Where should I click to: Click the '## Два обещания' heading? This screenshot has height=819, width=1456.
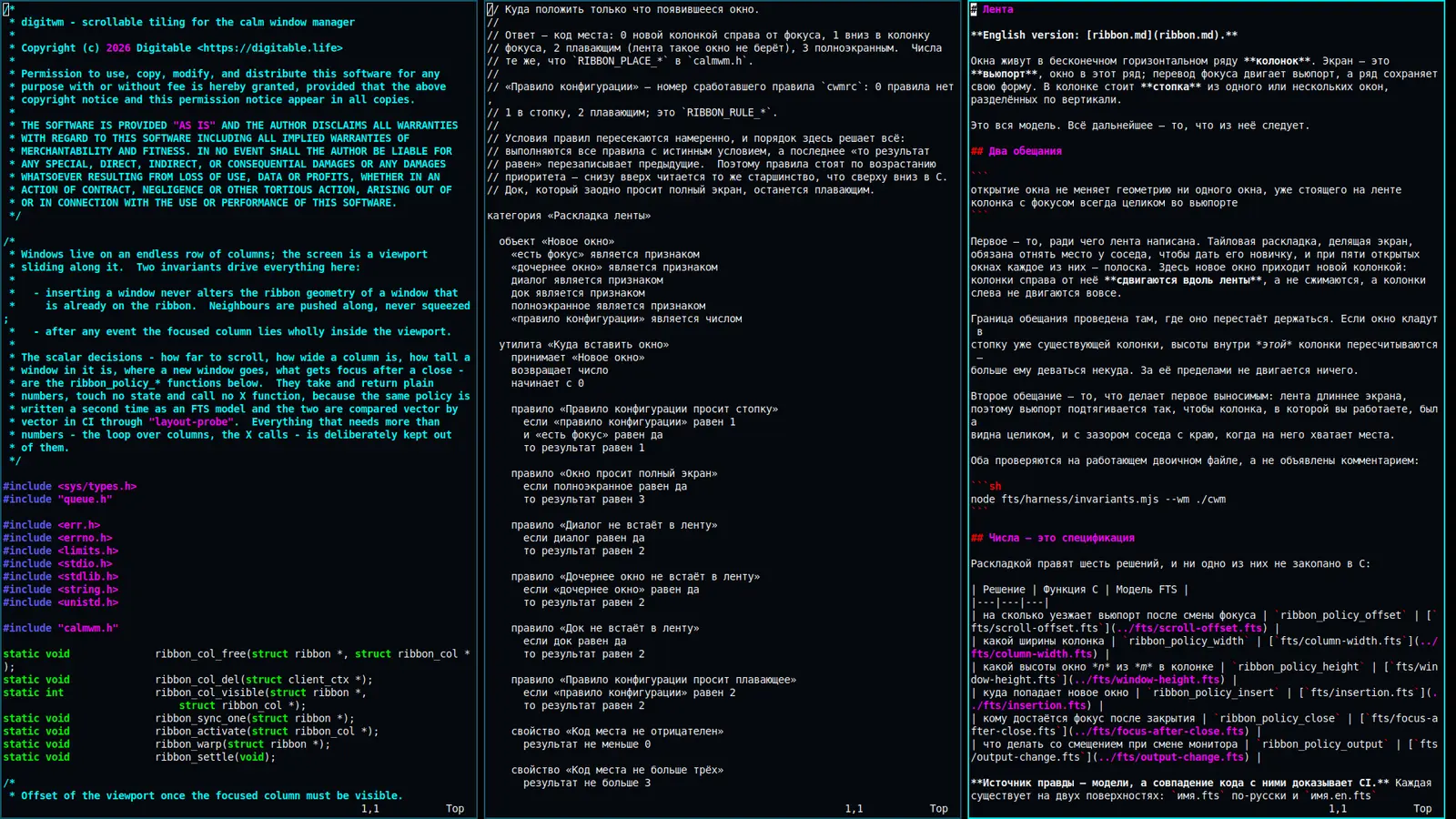(x=1016, y=152)
